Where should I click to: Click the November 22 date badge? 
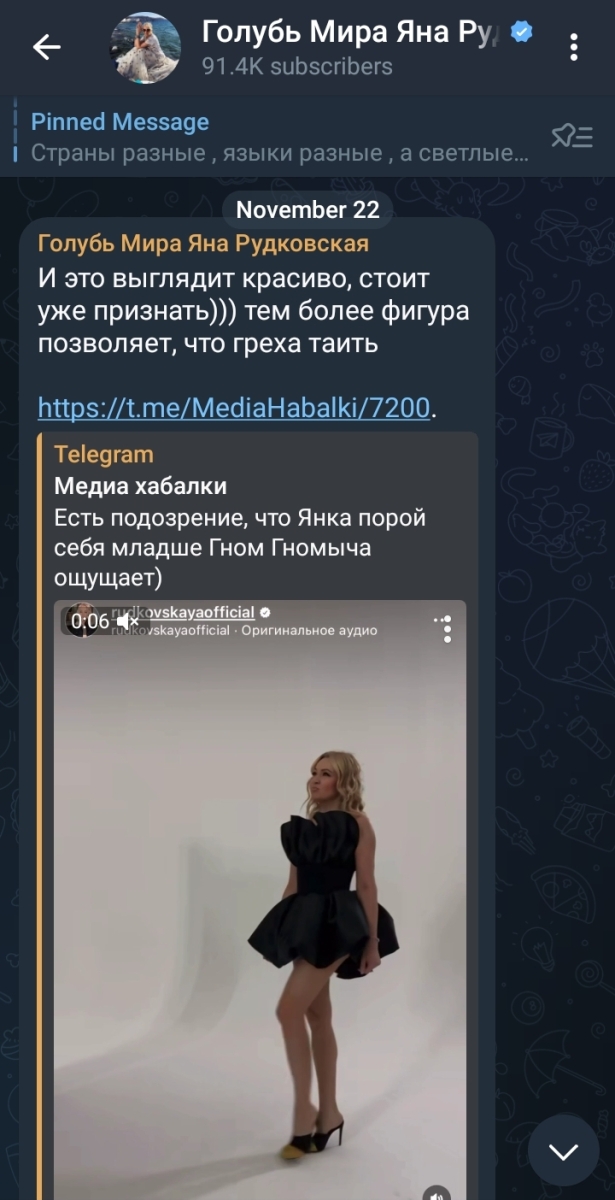tap(308, 210)
